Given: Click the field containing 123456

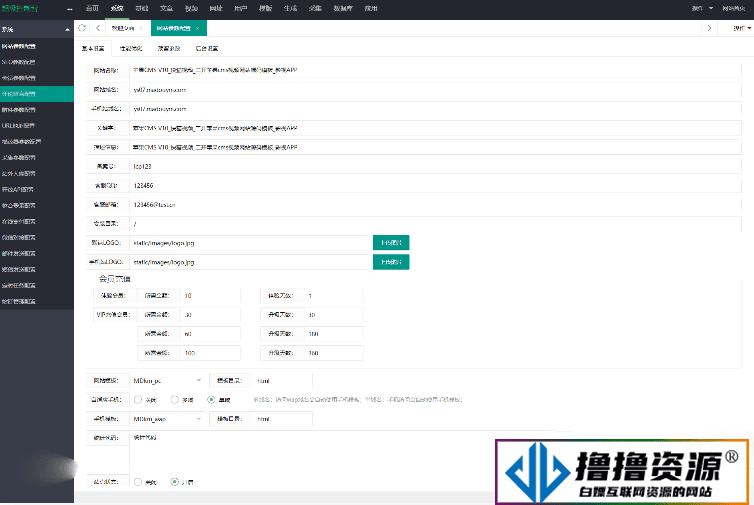Looking at the screenshot, I should point(435,186).
